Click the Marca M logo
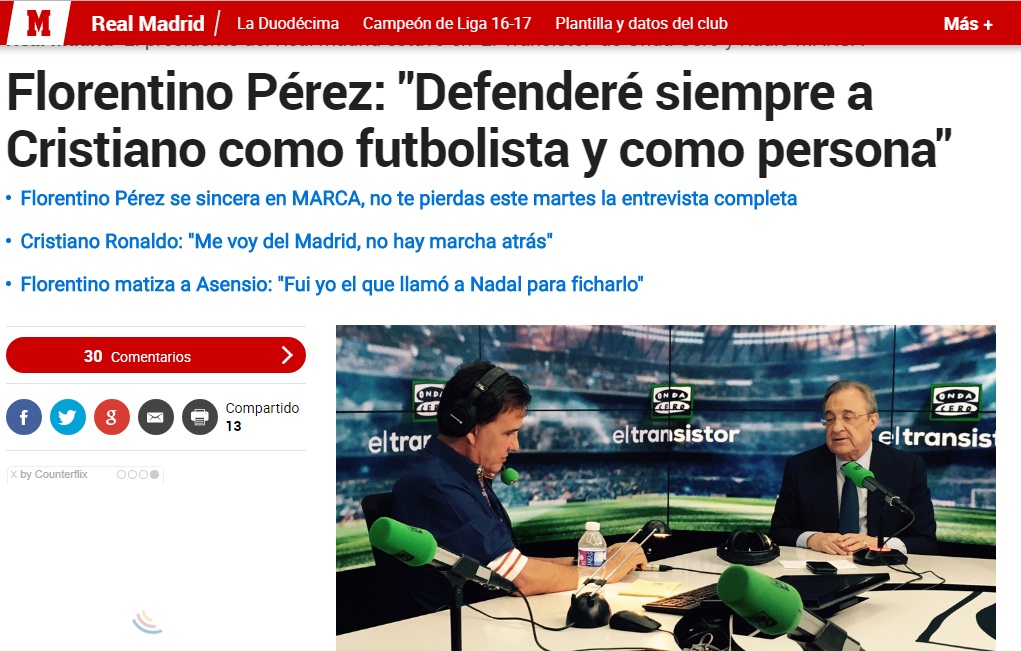 [x=38, y=23]
